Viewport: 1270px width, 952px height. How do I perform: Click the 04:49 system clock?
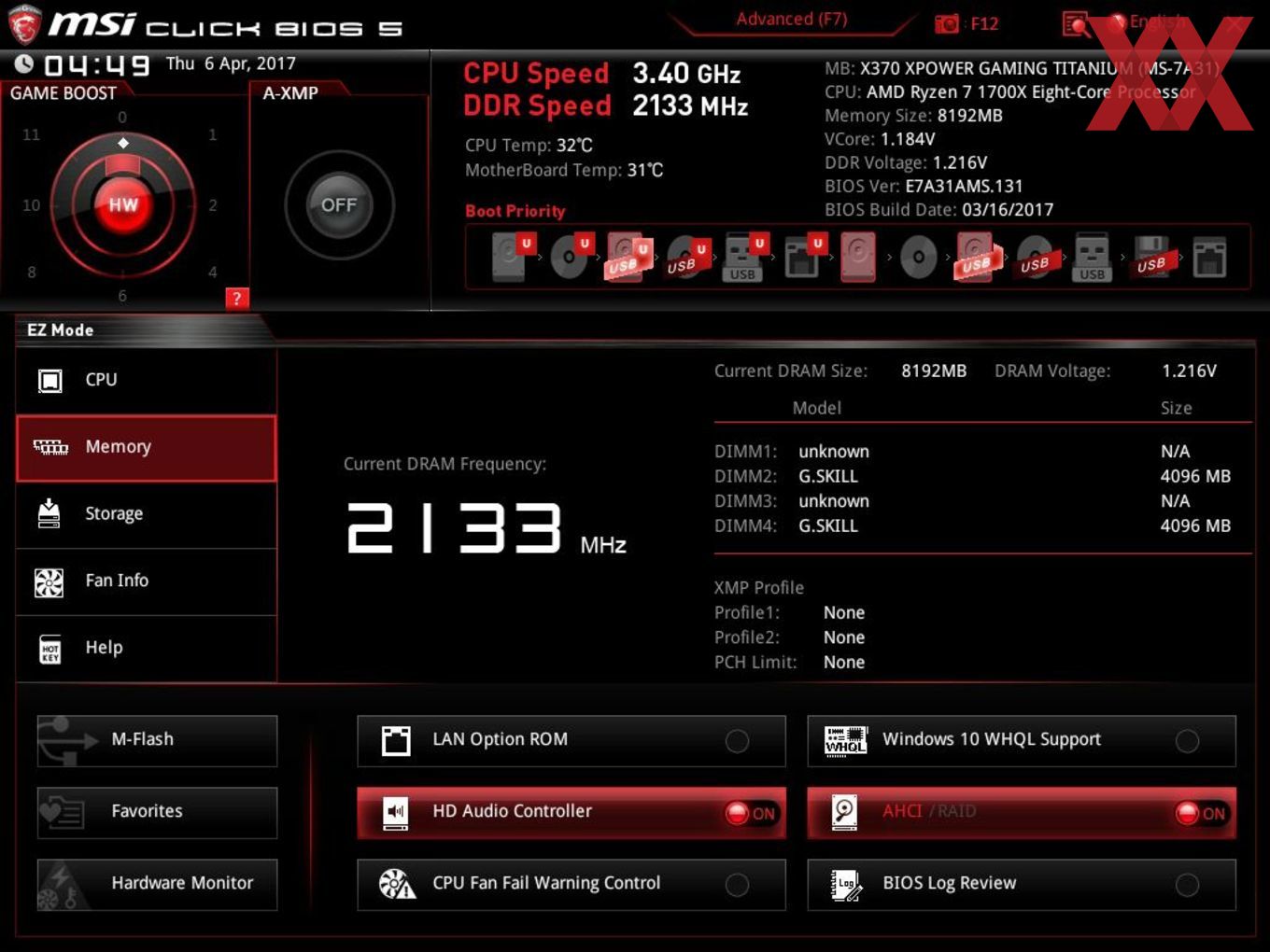click(x=96, y=65)
